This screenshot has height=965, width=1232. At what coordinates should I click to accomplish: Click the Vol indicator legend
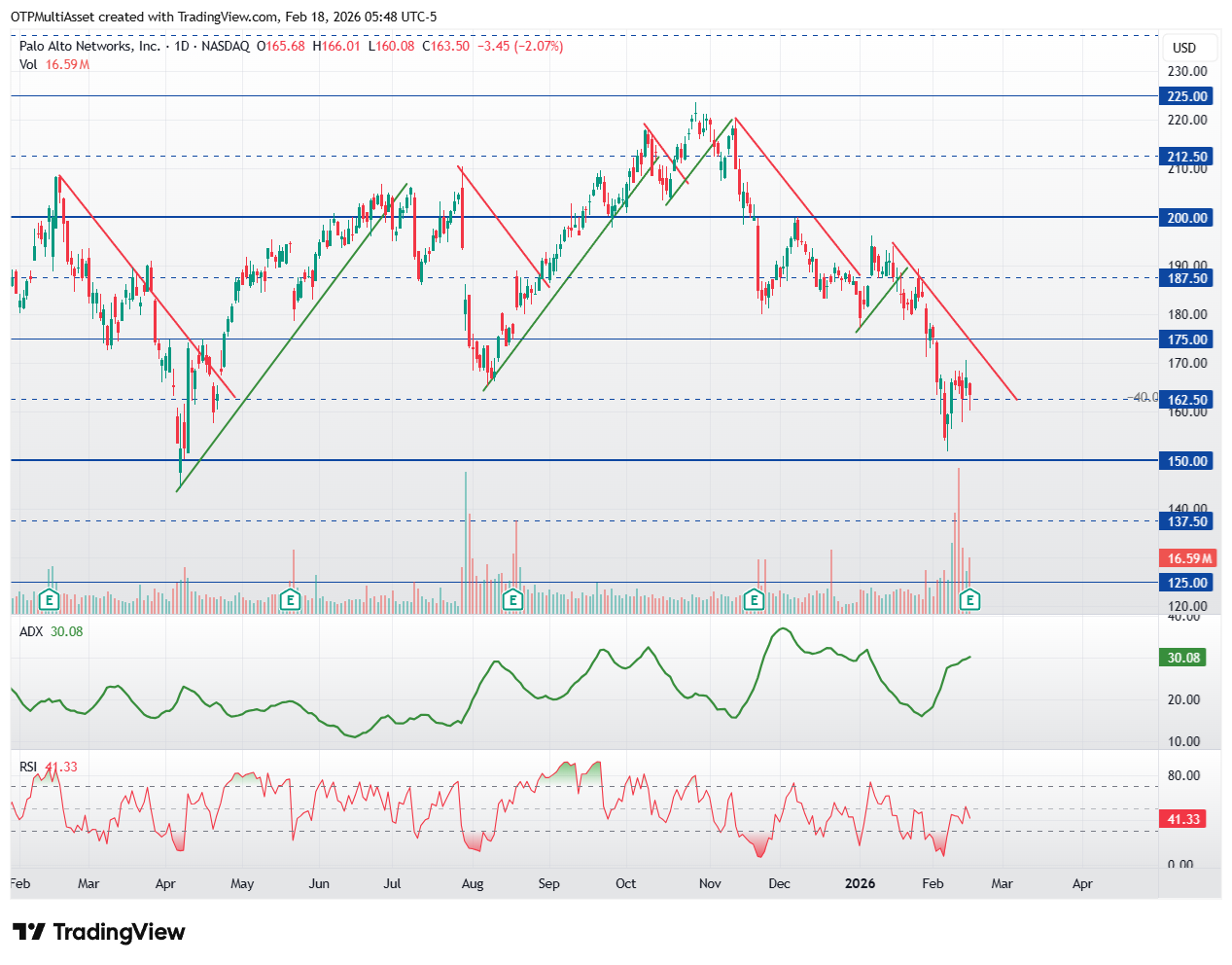coord(28,64)
